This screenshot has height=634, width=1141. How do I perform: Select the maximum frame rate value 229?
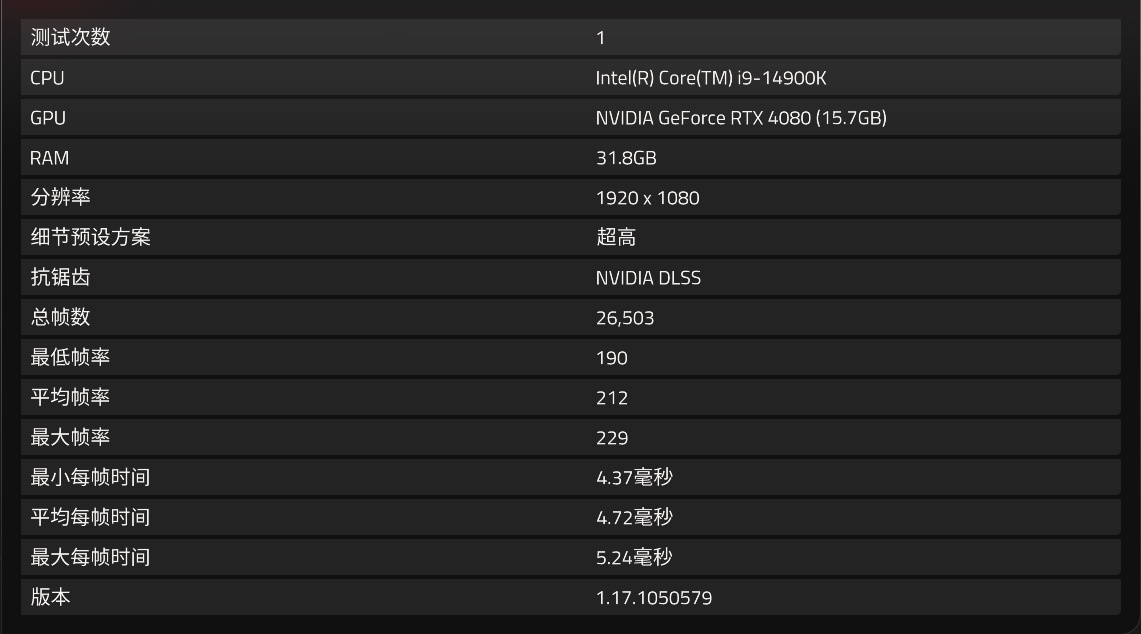(x=612, y=438)
